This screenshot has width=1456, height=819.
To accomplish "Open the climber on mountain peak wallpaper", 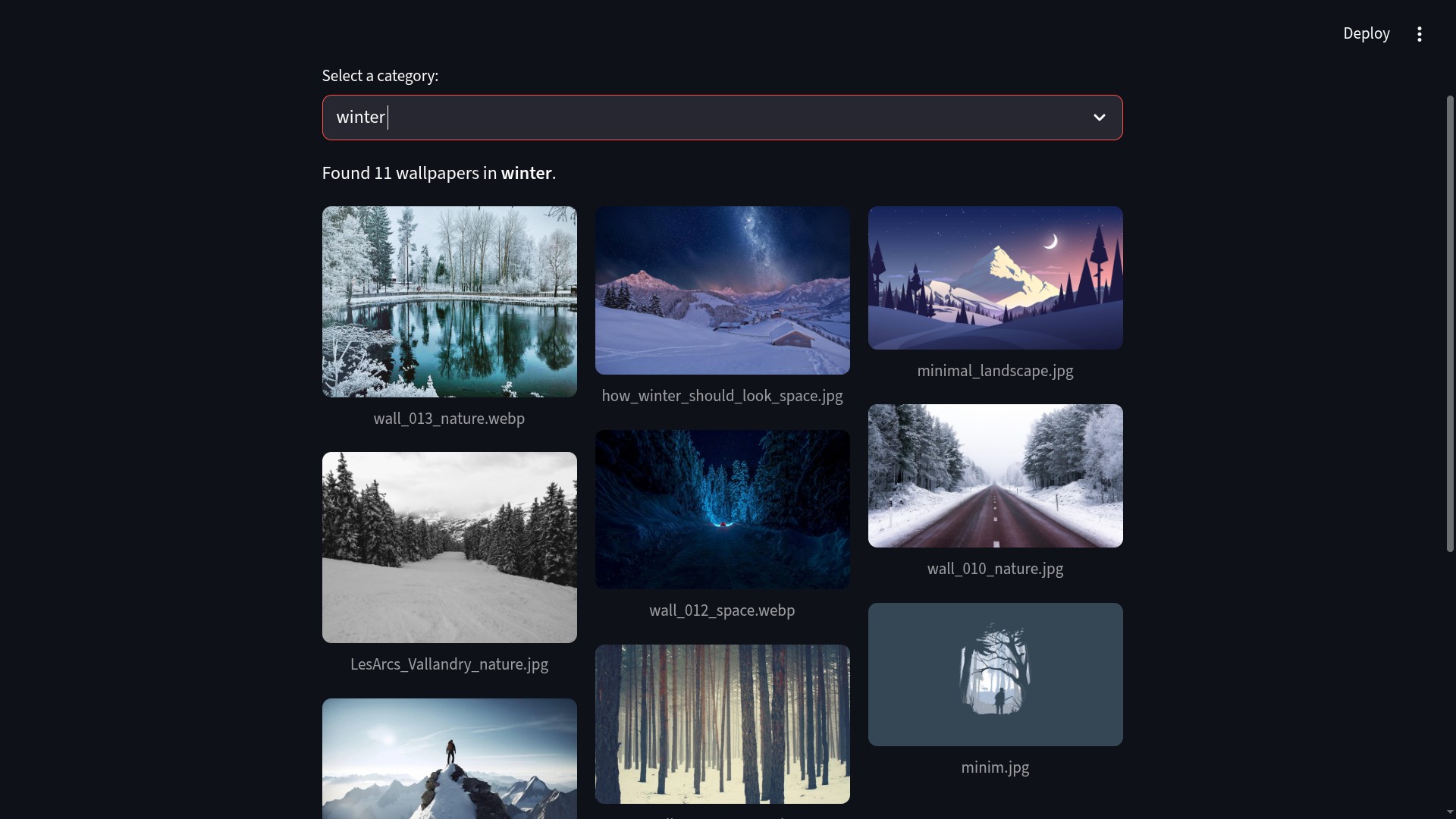I will [x=449, y=758].
